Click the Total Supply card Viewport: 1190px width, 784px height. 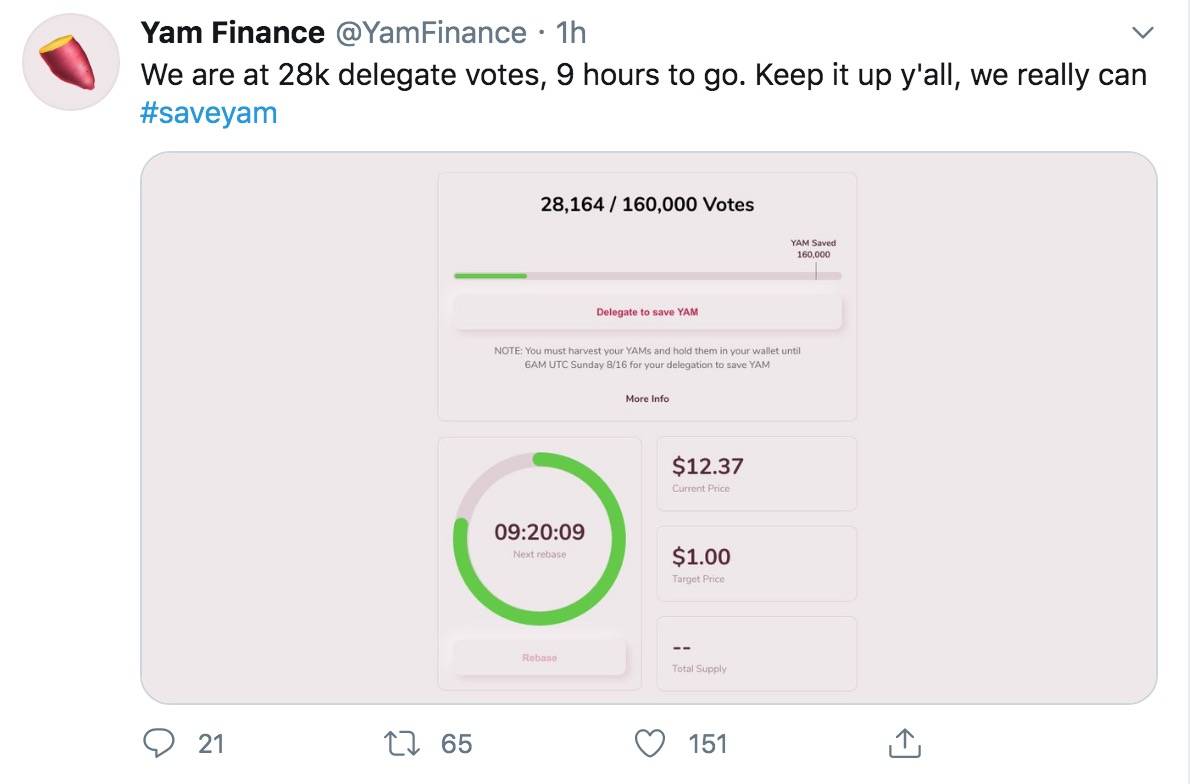coord(756,654)
